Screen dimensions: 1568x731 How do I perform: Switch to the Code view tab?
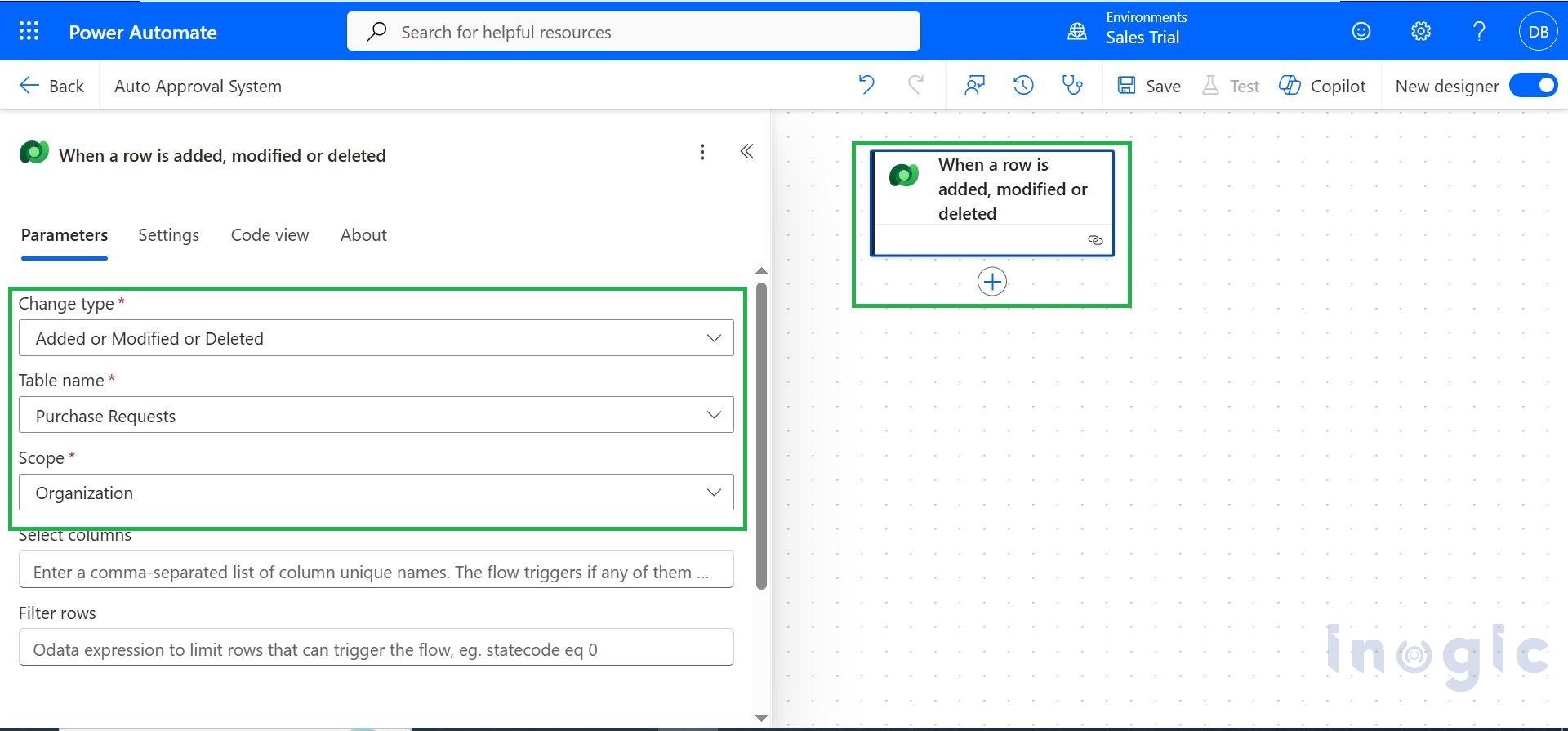[x=269, y=235]
